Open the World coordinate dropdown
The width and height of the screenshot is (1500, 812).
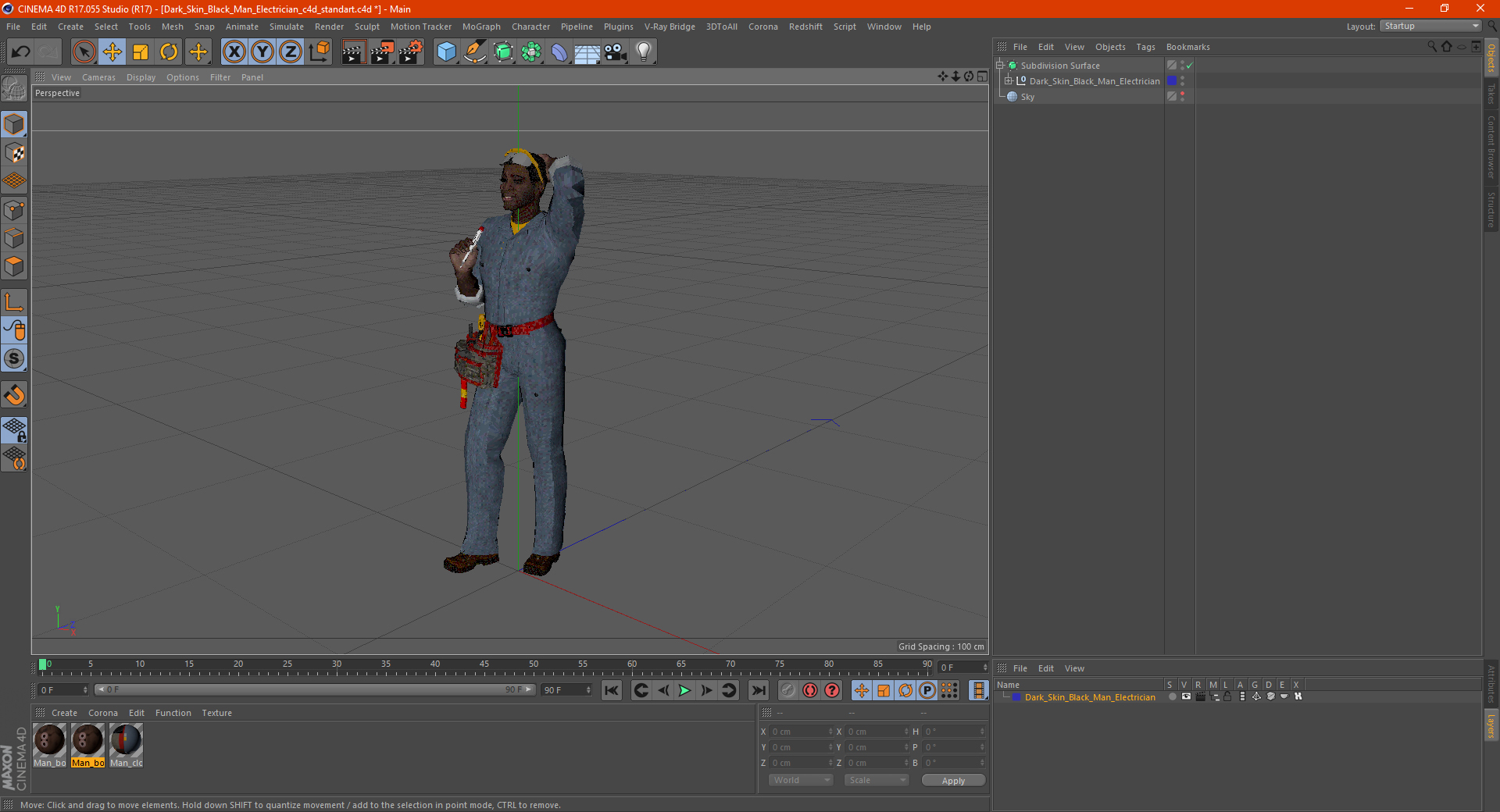click(801, 780)
